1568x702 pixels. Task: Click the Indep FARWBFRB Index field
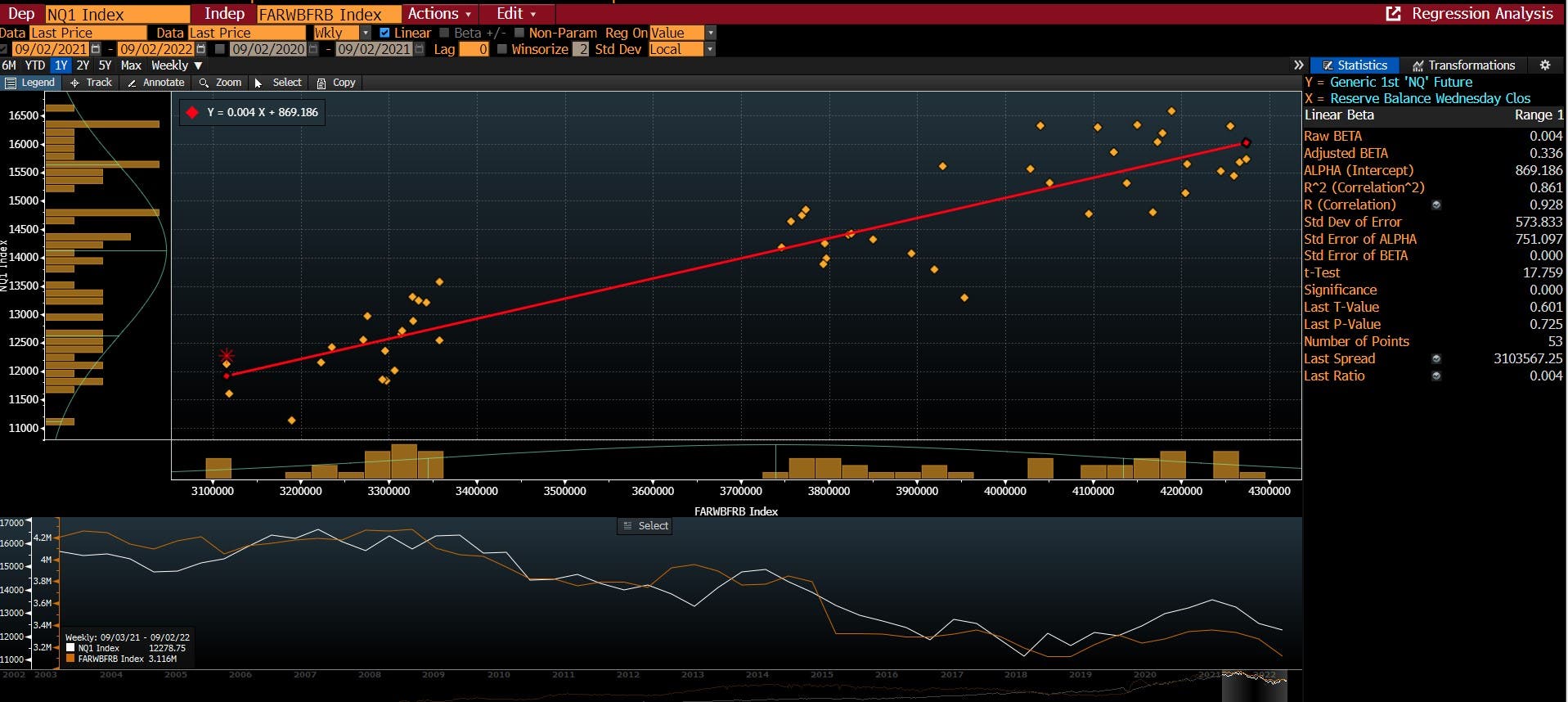point(329,15)
